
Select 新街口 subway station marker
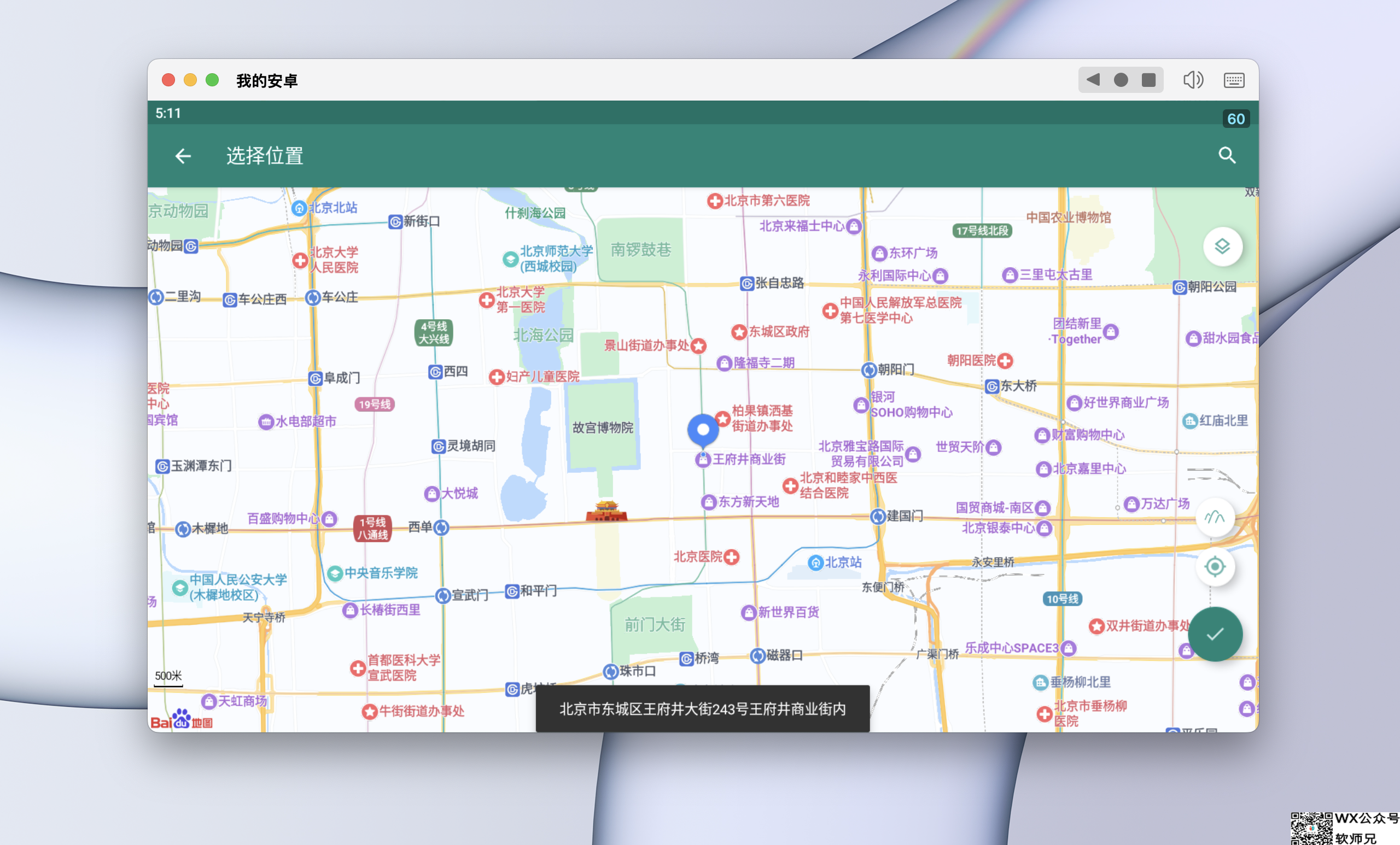[x=395, y=221]
